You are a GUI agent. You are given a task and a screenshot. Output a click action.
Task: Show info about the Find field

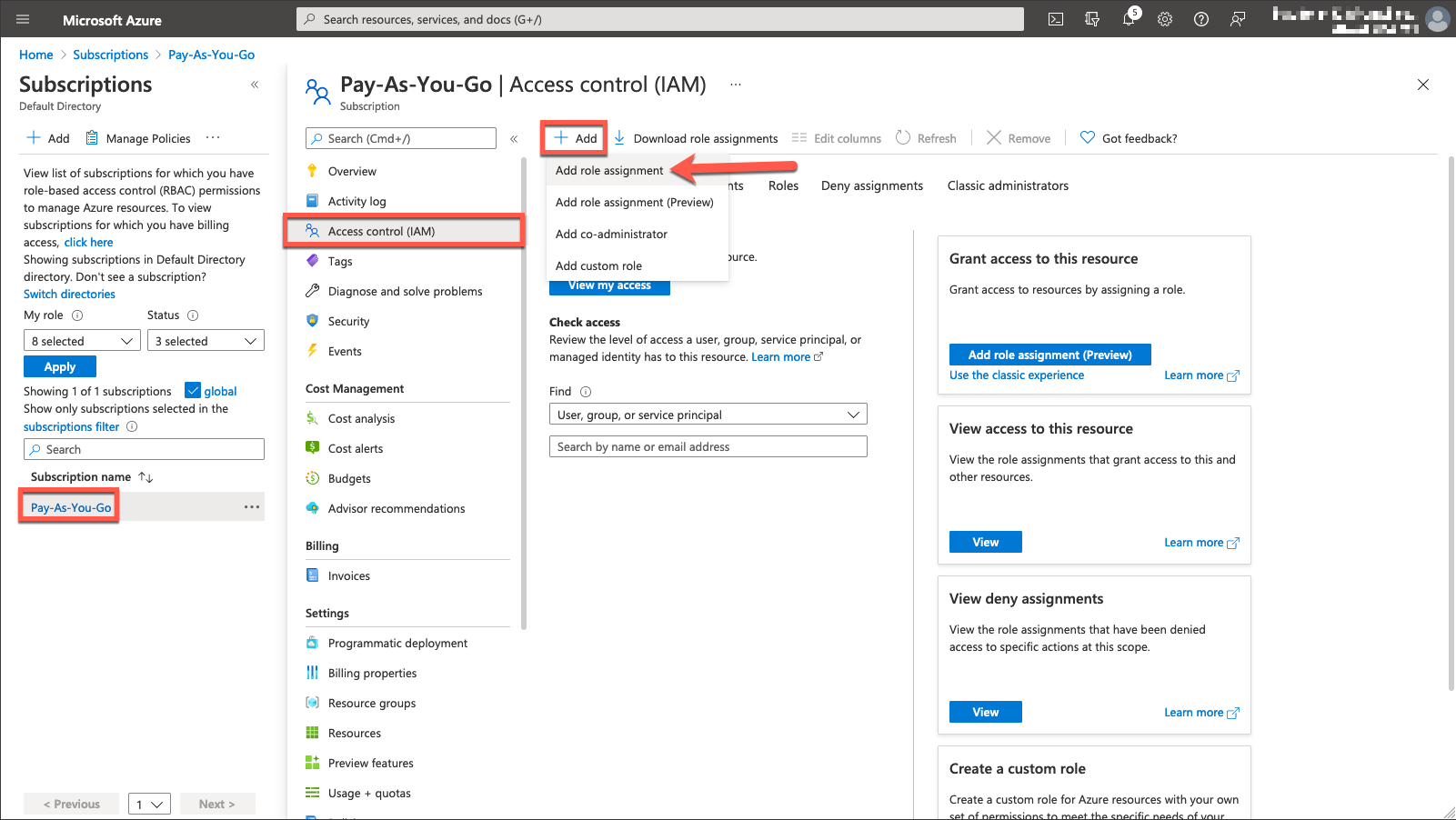coord(586,392)
